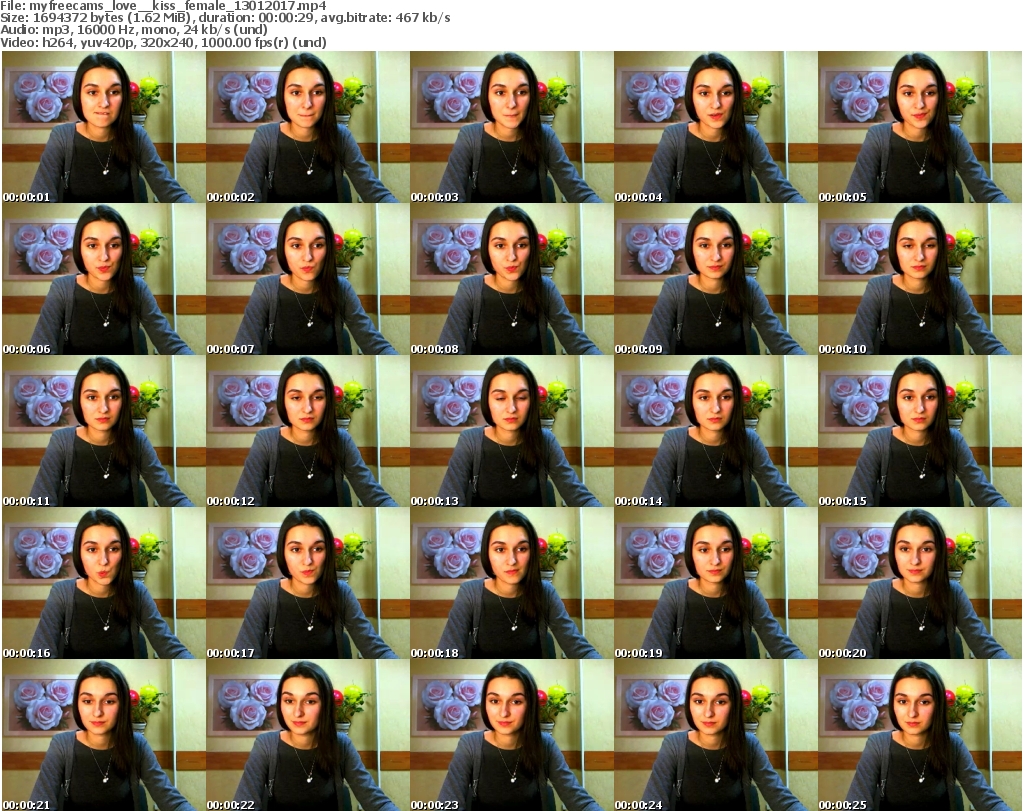
Task: Open the 00:00:12 thumbnail
Action: click(308, 431)
